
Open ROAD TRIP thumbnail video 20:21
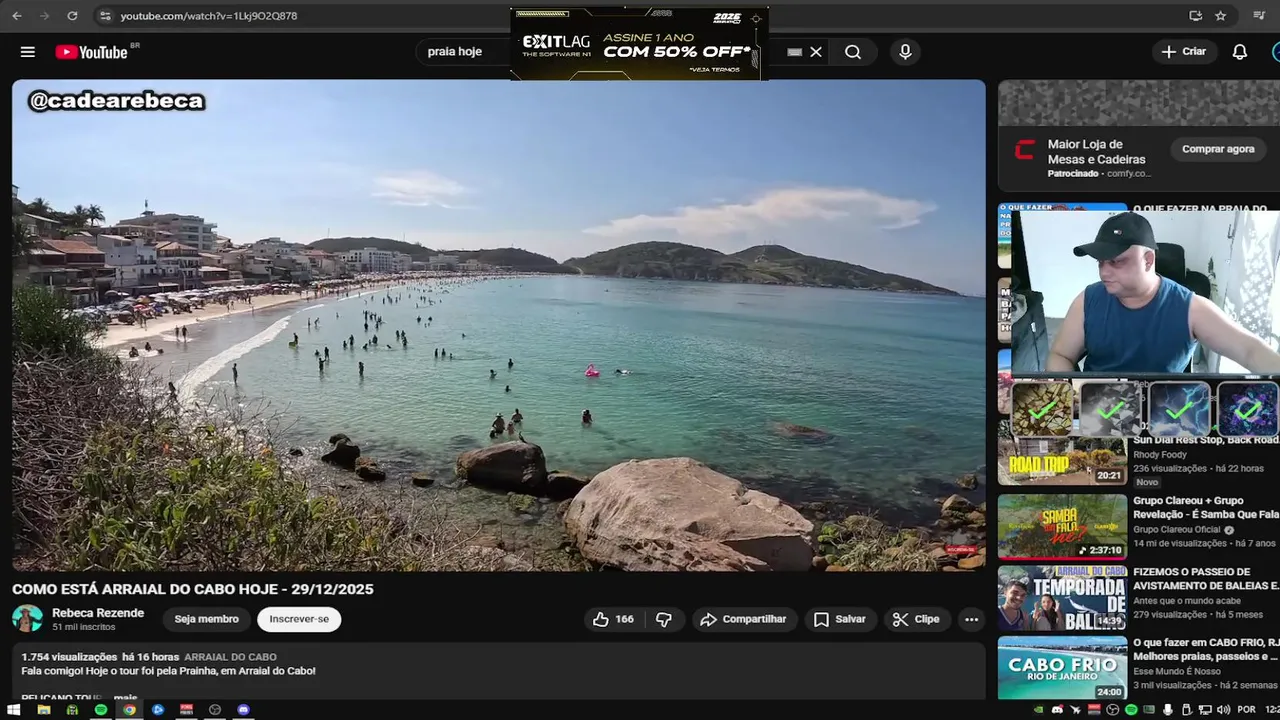pyautogui.click(x=1062, y=461)
